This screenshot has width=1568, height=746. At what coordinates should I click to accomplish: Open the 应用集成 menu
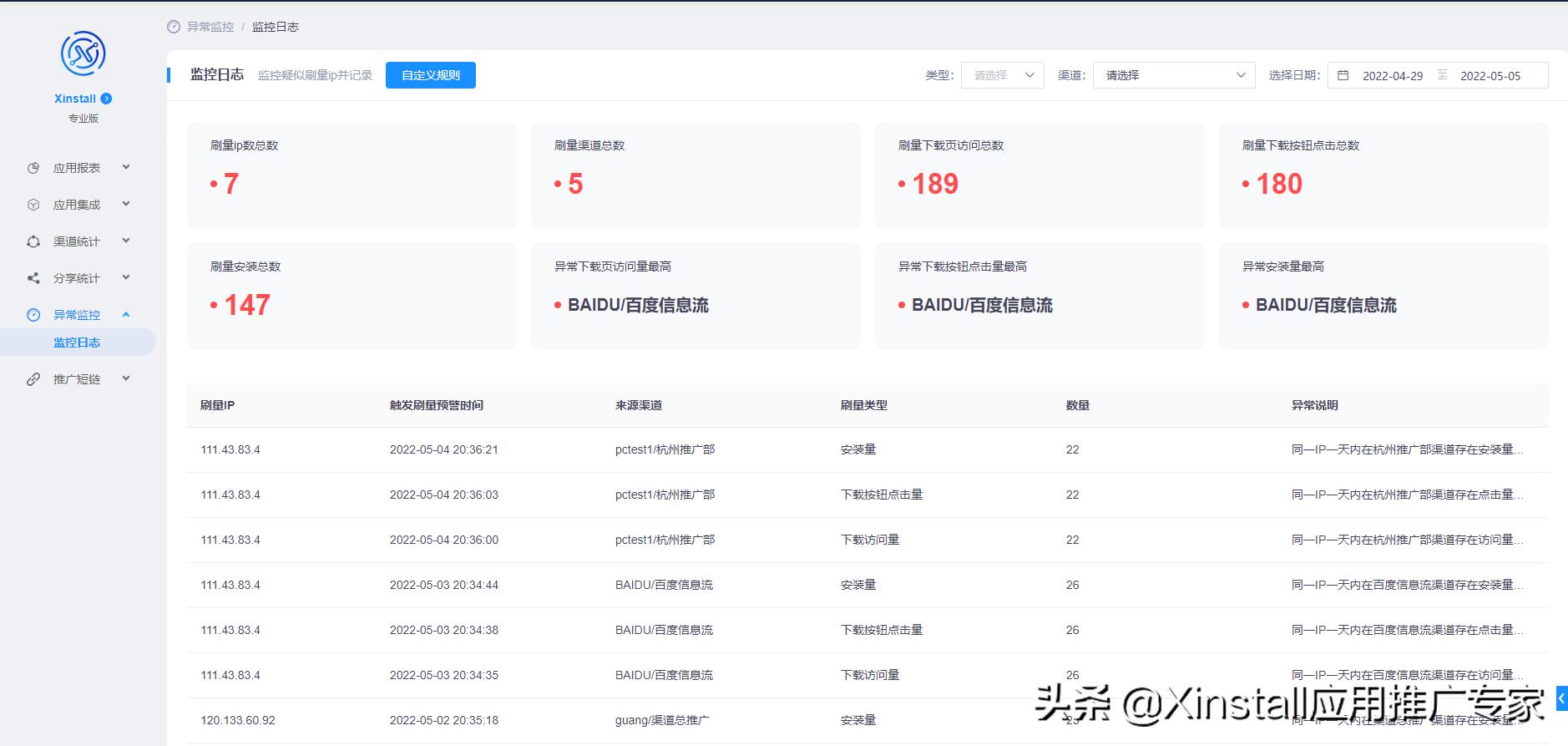click(78, 205)
